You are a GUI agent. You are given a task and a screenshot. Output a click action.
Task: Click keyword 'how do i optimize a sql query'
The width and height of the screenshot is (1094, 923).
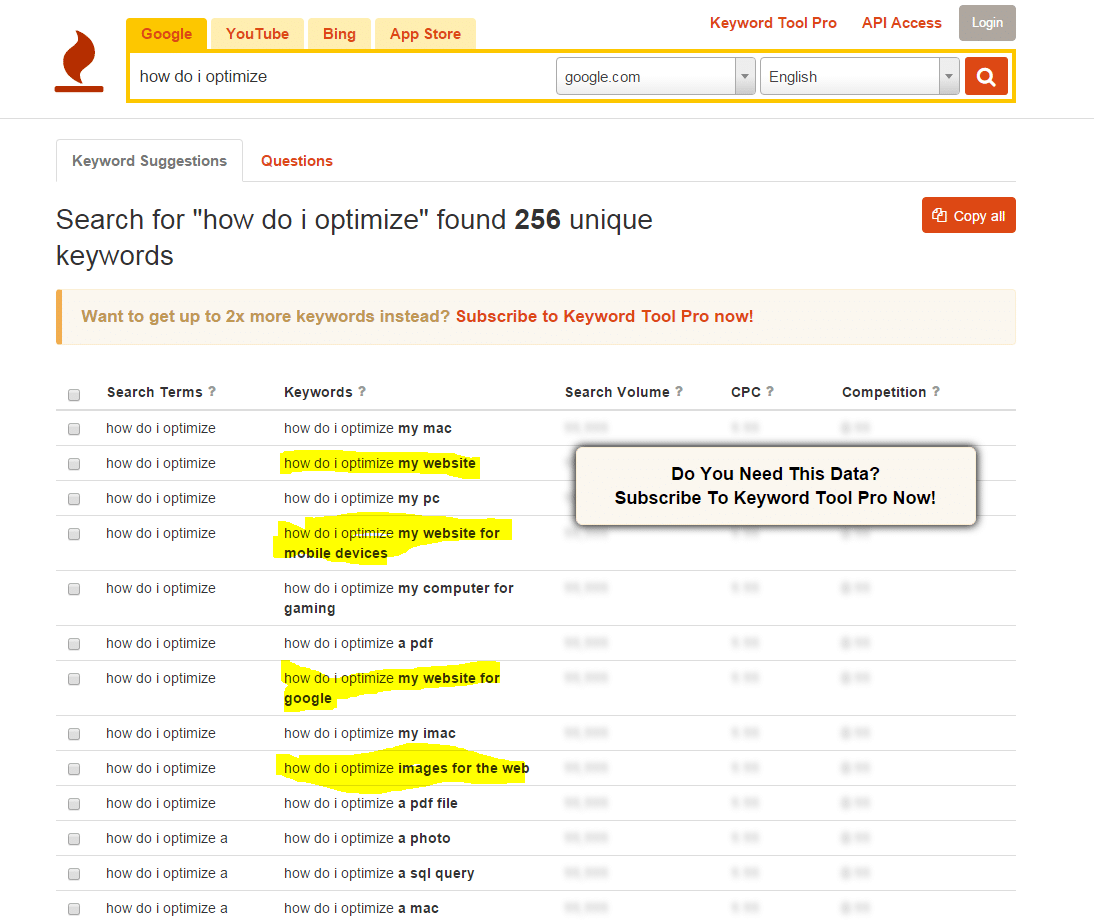coord(379,873)
